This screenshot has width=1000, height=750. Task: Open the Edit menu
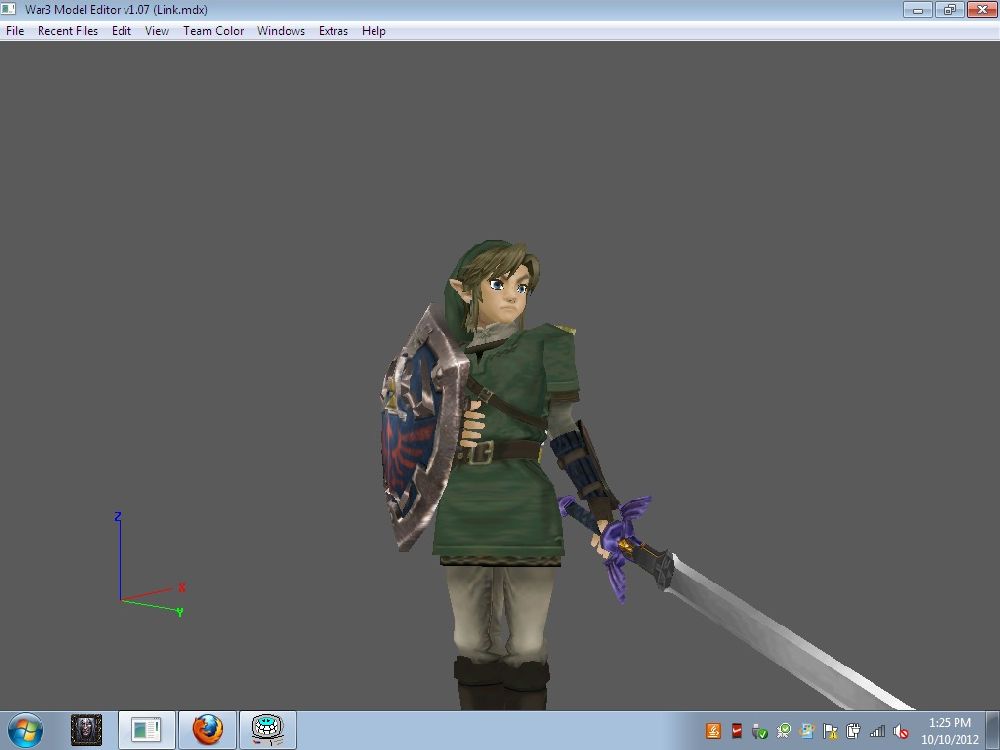click(121, 31)
